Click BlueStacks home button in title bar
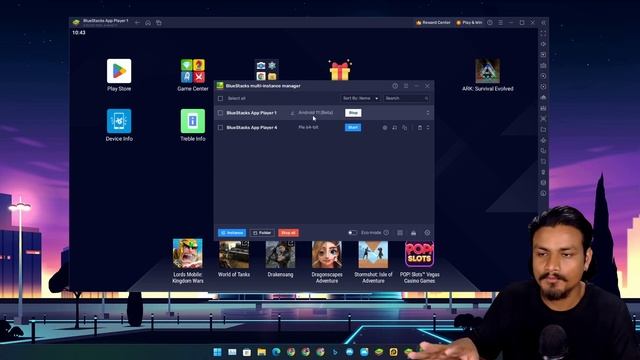The image size is (640, 360). coord(148,23)
